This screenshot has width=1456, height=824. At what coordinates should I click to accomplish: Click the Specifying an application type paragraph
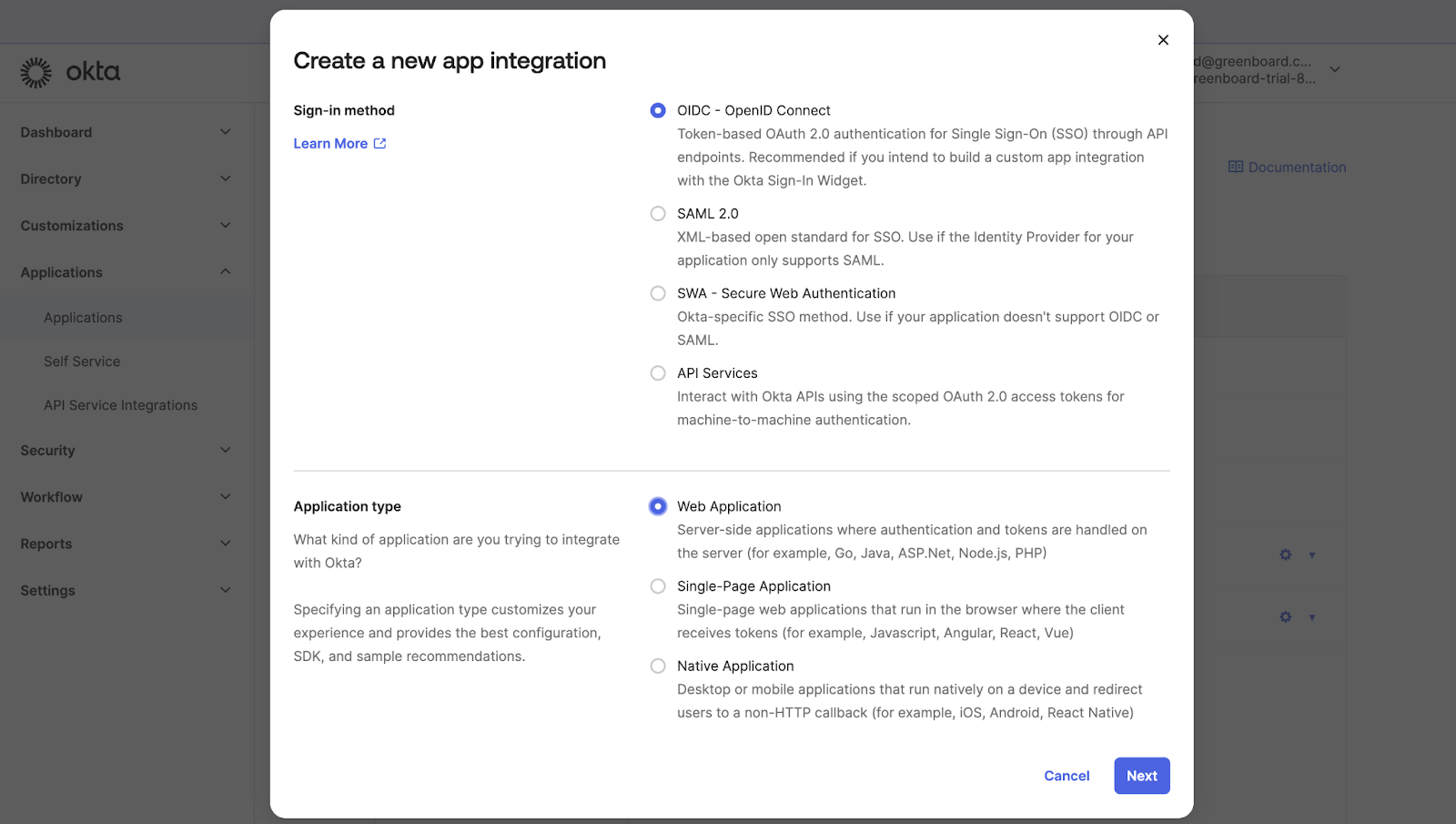pos(448,633)
